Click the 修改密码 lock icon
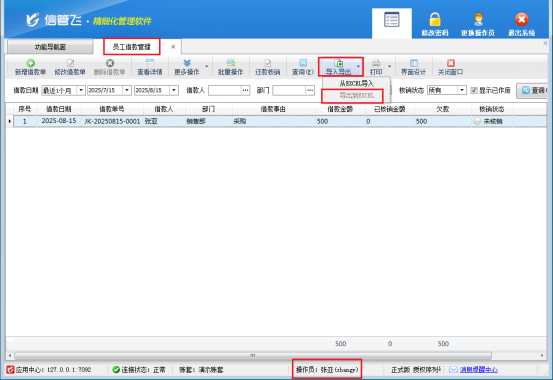Viewport: 553px width, 380px height. (x=435, y=19)
